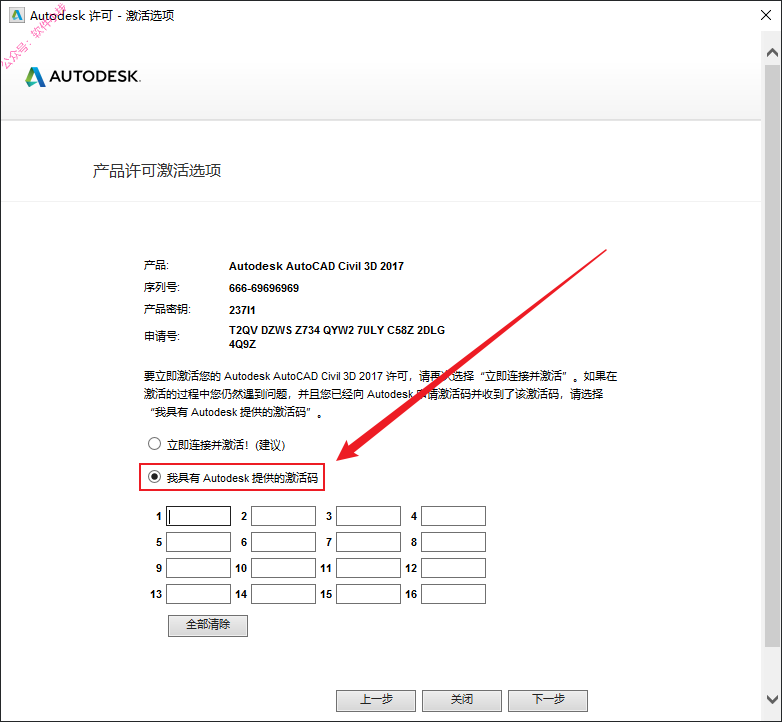This screenshot has height=722, width=782.
Task: Click activation code field 16
Action: point(453,594)
